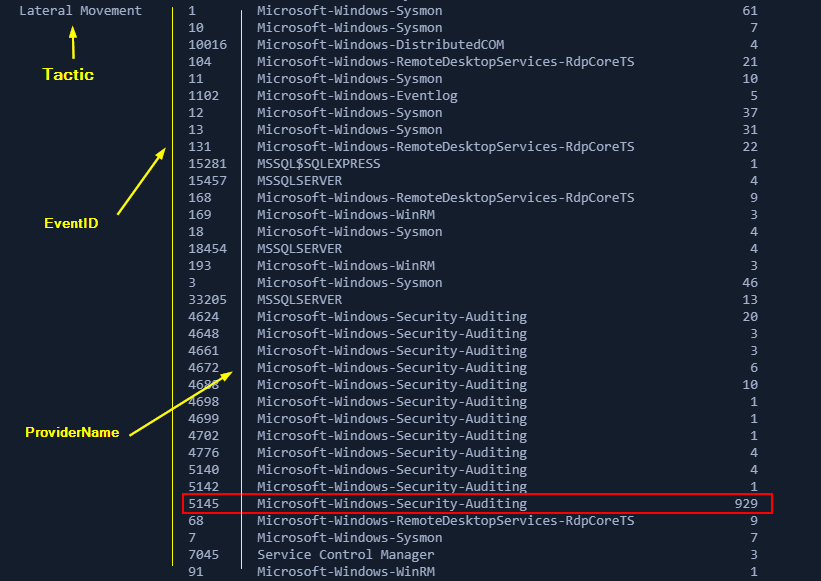Click event ID 193
Screen dimensions: 821x581
[x=199, y=266]
